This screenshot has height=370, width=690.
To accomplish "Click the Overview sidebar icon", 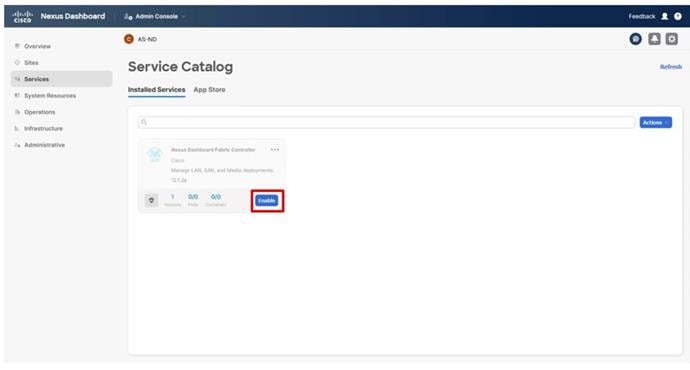I will click(17, 46).
